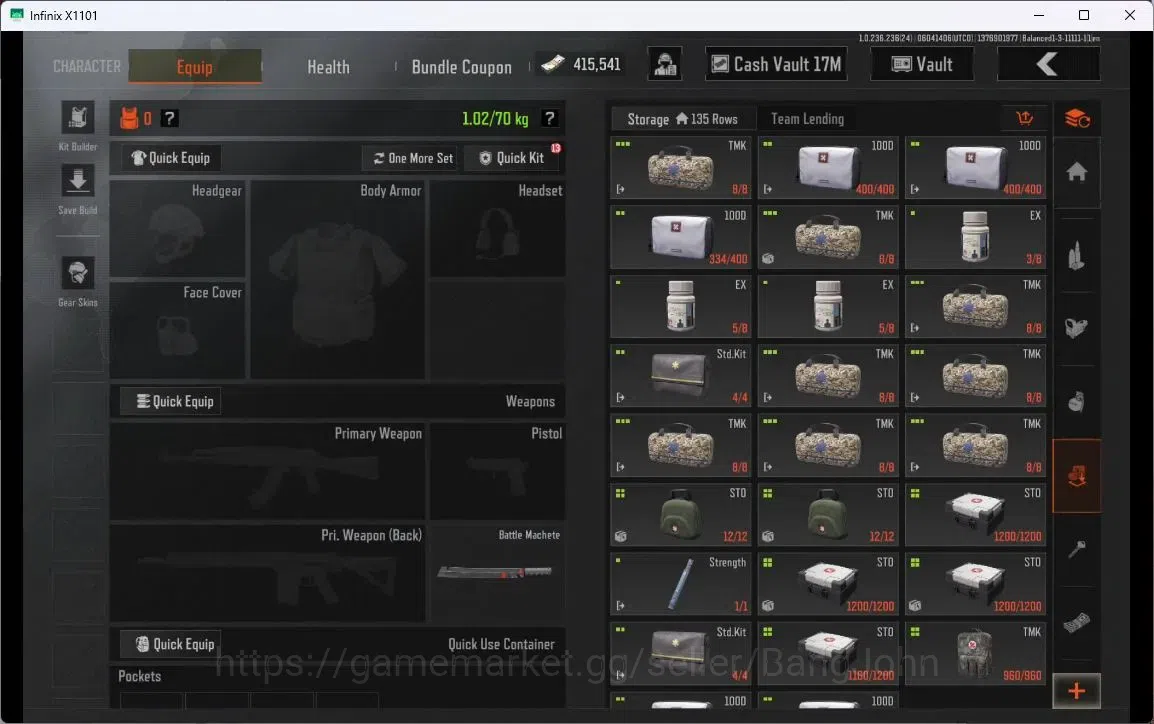Filter storage by the grenade icon

tap(1077, 402)
